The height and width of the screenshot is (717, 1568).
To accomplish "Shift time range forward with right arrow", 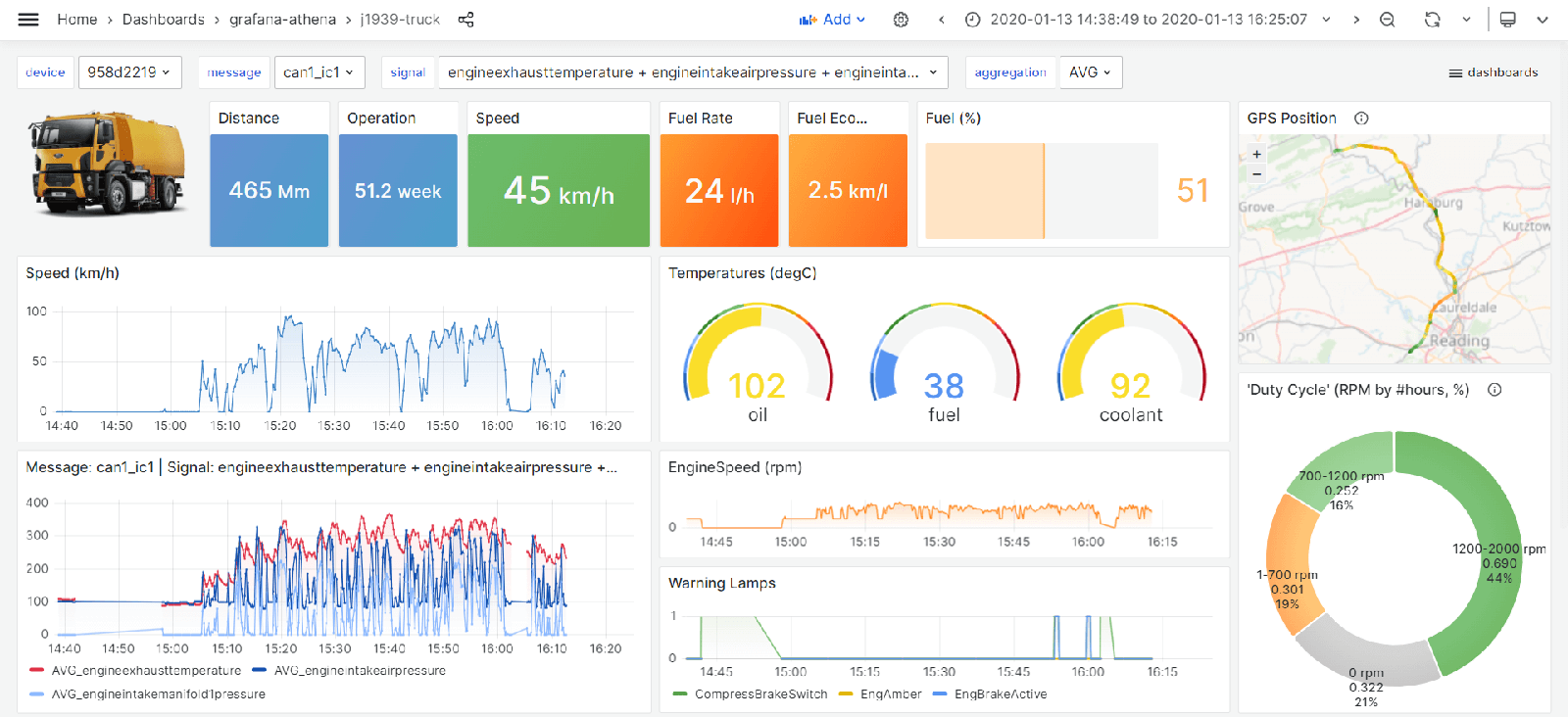I will point(1356,20).
